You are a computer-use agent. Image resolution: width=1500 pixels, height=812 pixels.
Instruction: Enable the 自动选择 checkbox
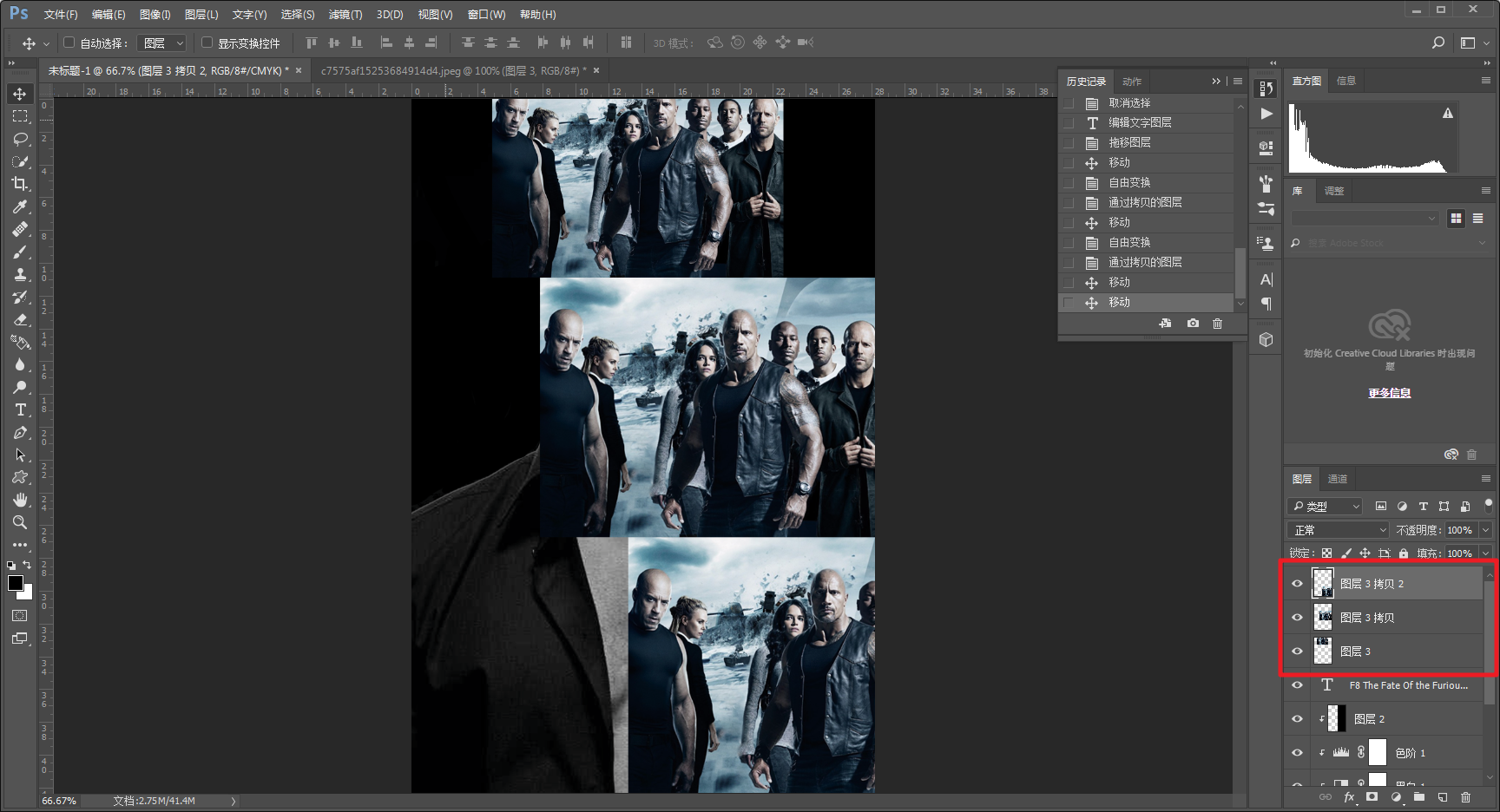pyautogui.click(x=69, y=43)
